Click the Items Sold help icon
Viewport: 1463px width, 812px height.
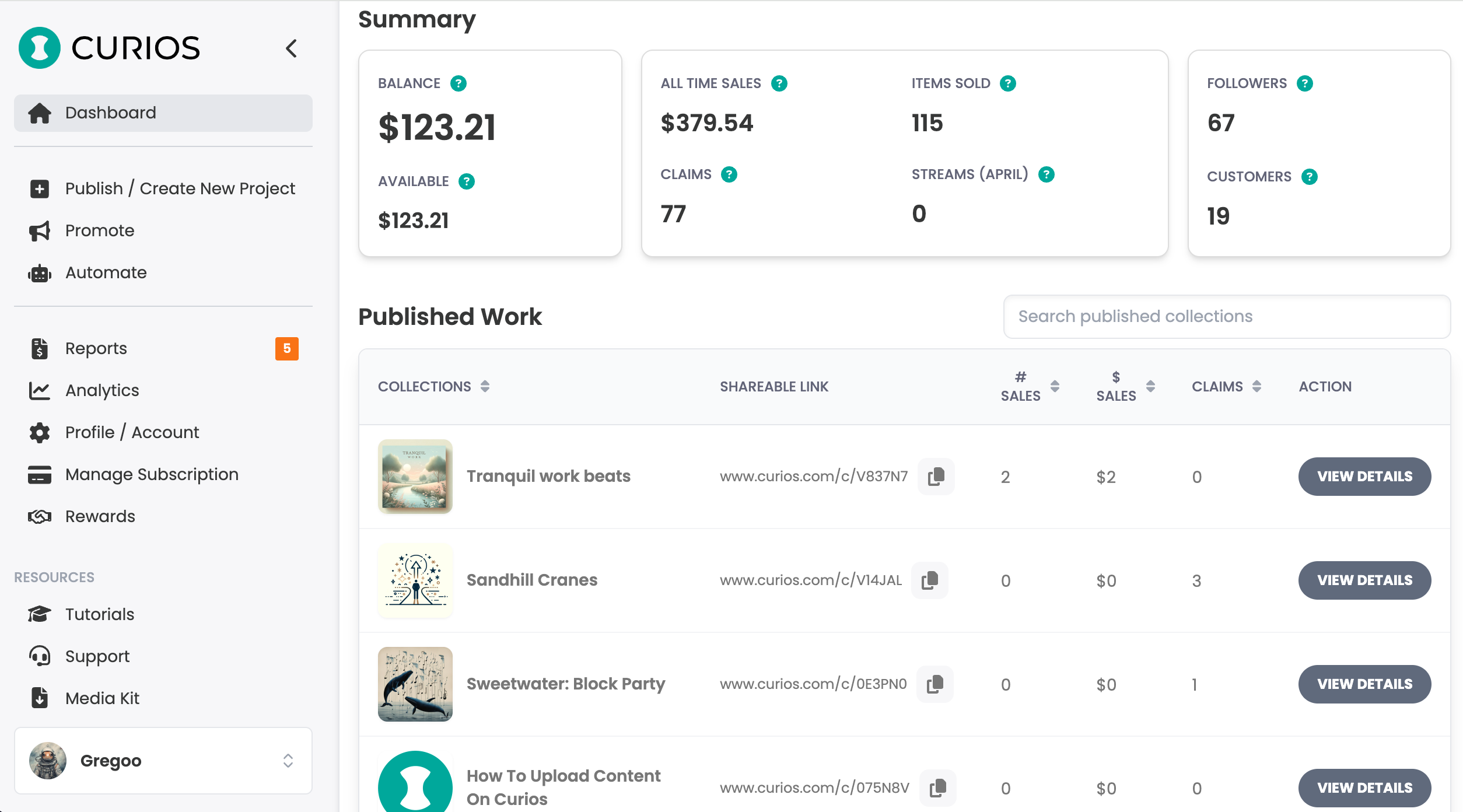coord(1007,83)
